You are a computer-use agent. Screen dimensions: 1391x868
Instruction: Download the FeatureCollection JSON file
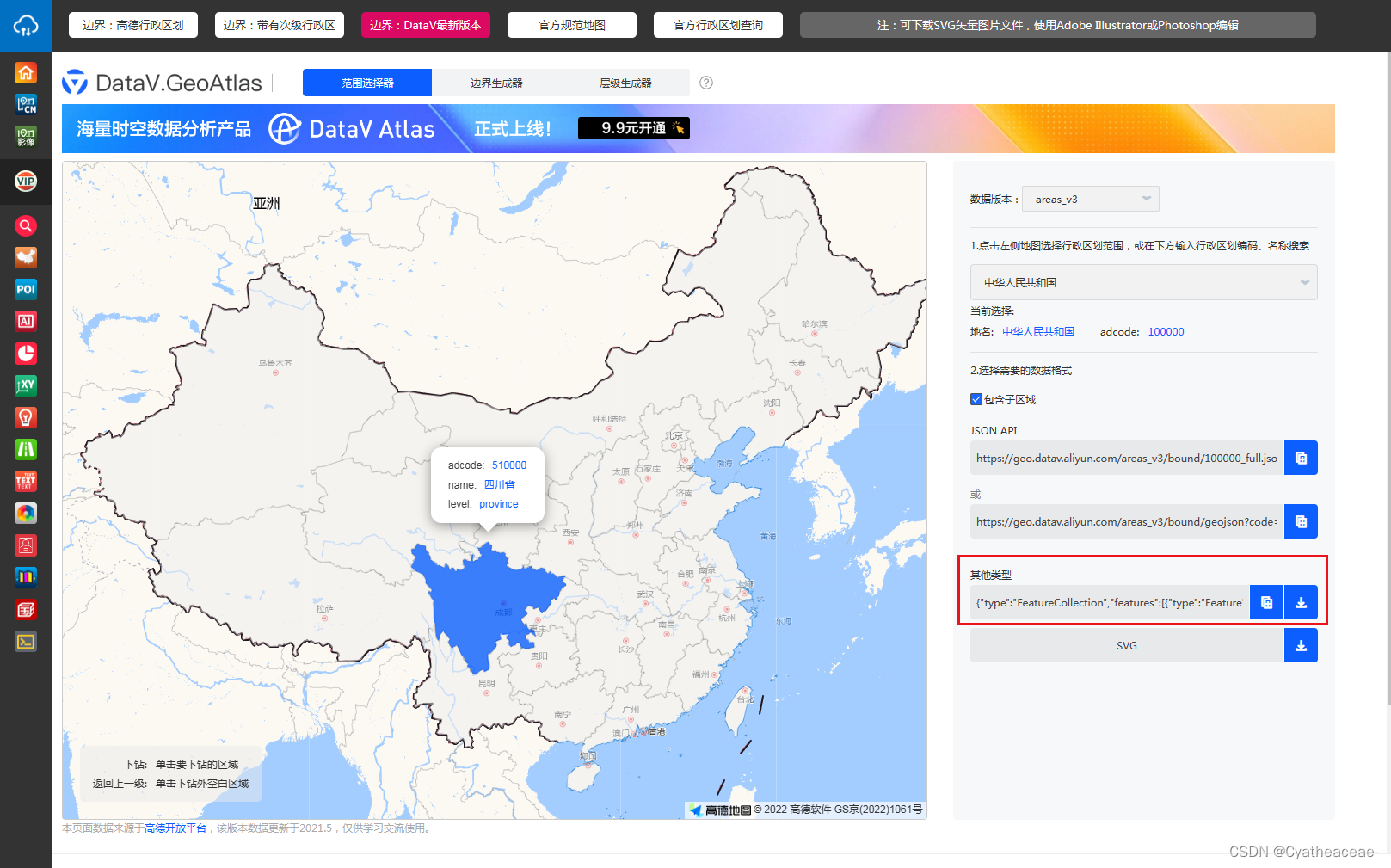click(x=1301, y=602)
